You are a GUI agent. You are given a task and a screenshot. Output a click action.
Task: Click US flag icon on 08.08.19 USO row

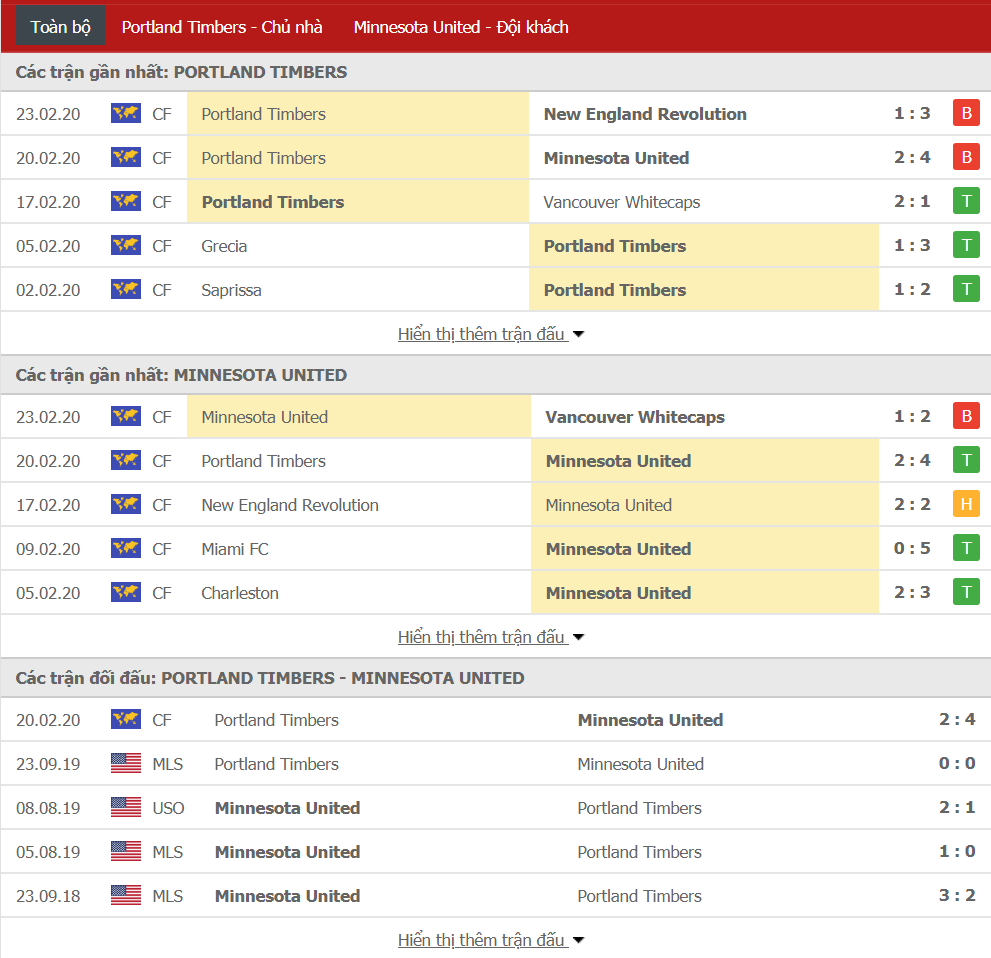click(126, 807)
